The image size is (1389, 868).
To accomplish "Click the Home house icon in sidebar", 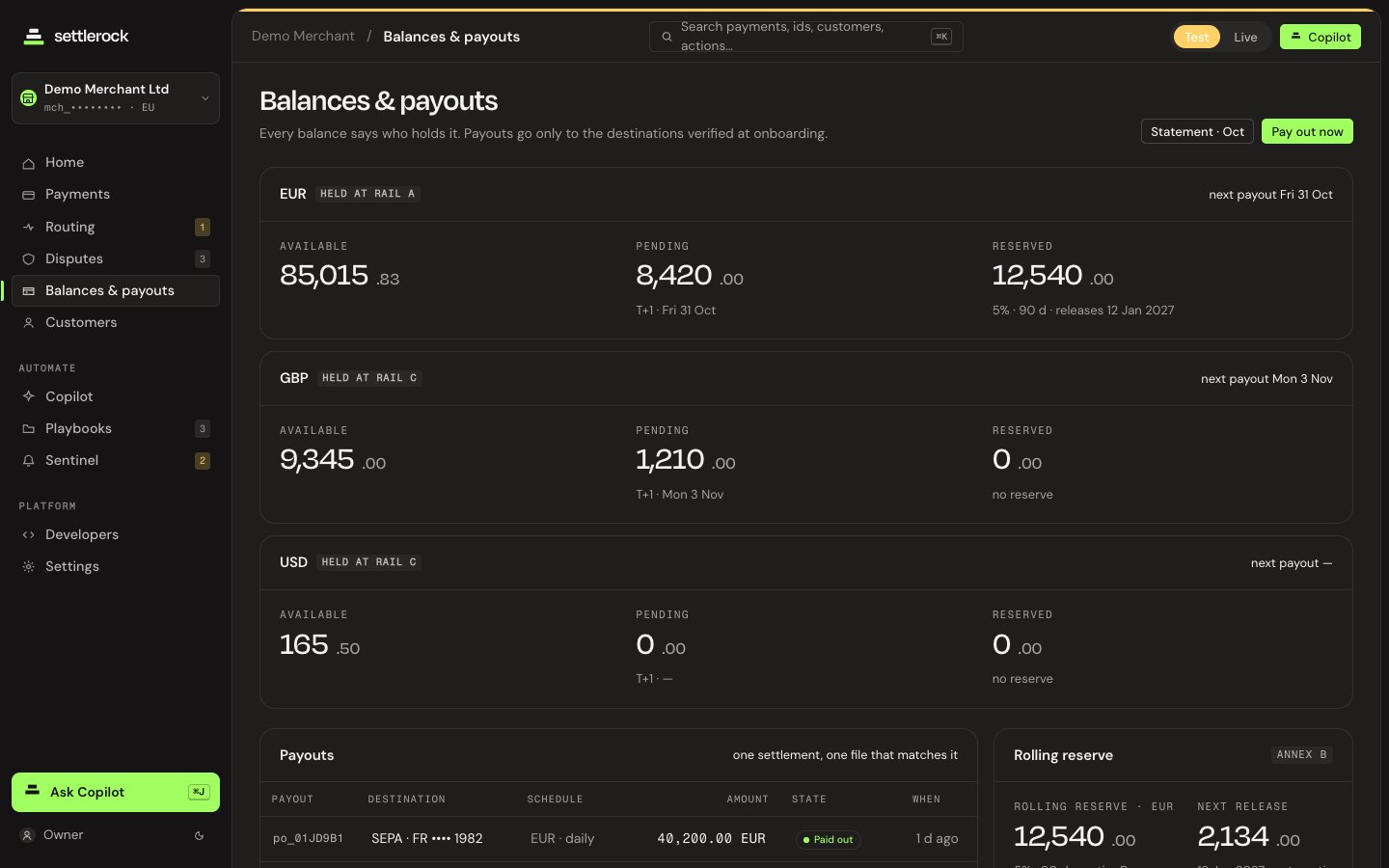I will 29,163.
